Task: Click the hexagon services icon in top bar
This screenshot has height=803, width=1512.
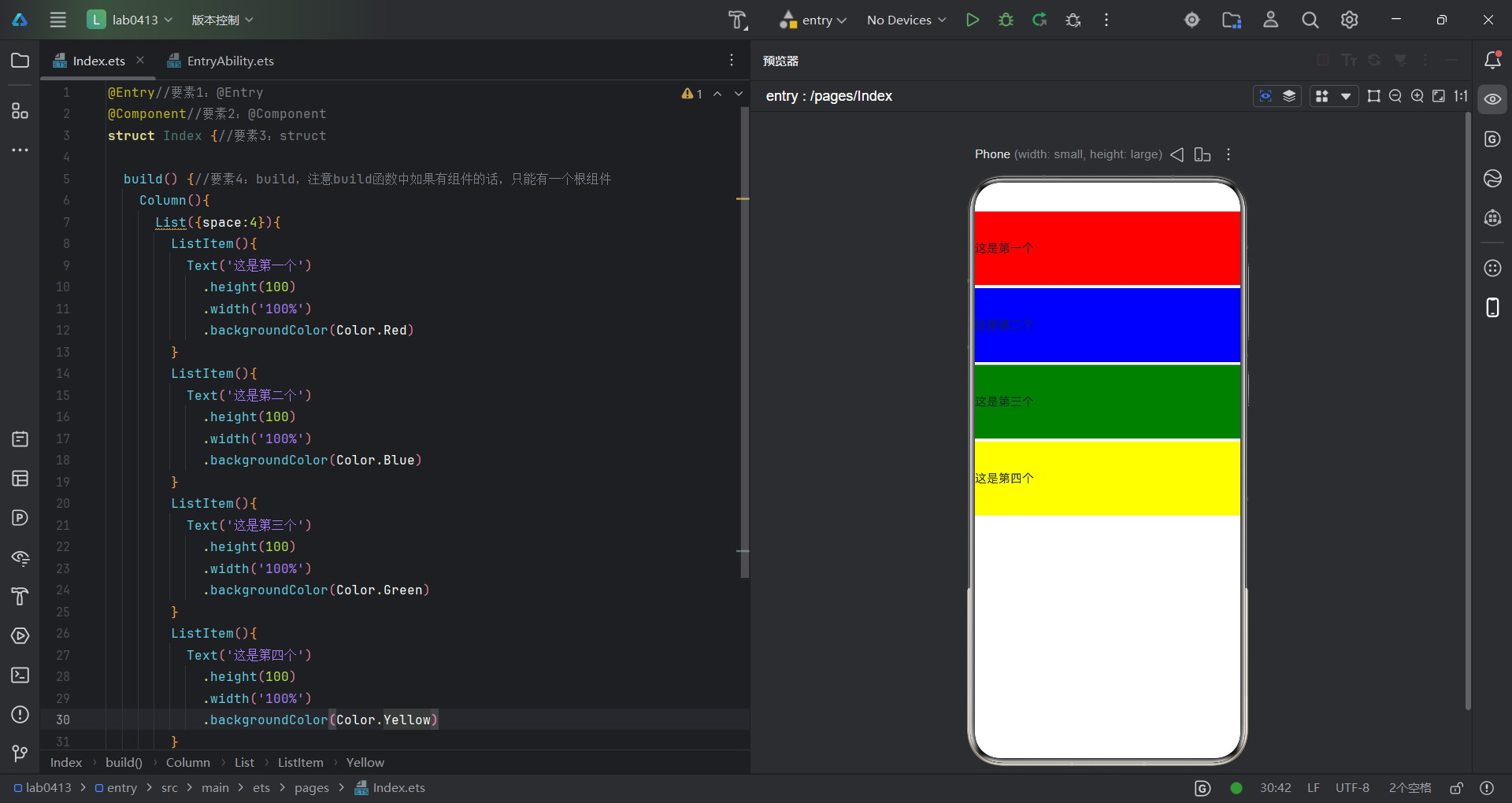Action: [1192, 20]
